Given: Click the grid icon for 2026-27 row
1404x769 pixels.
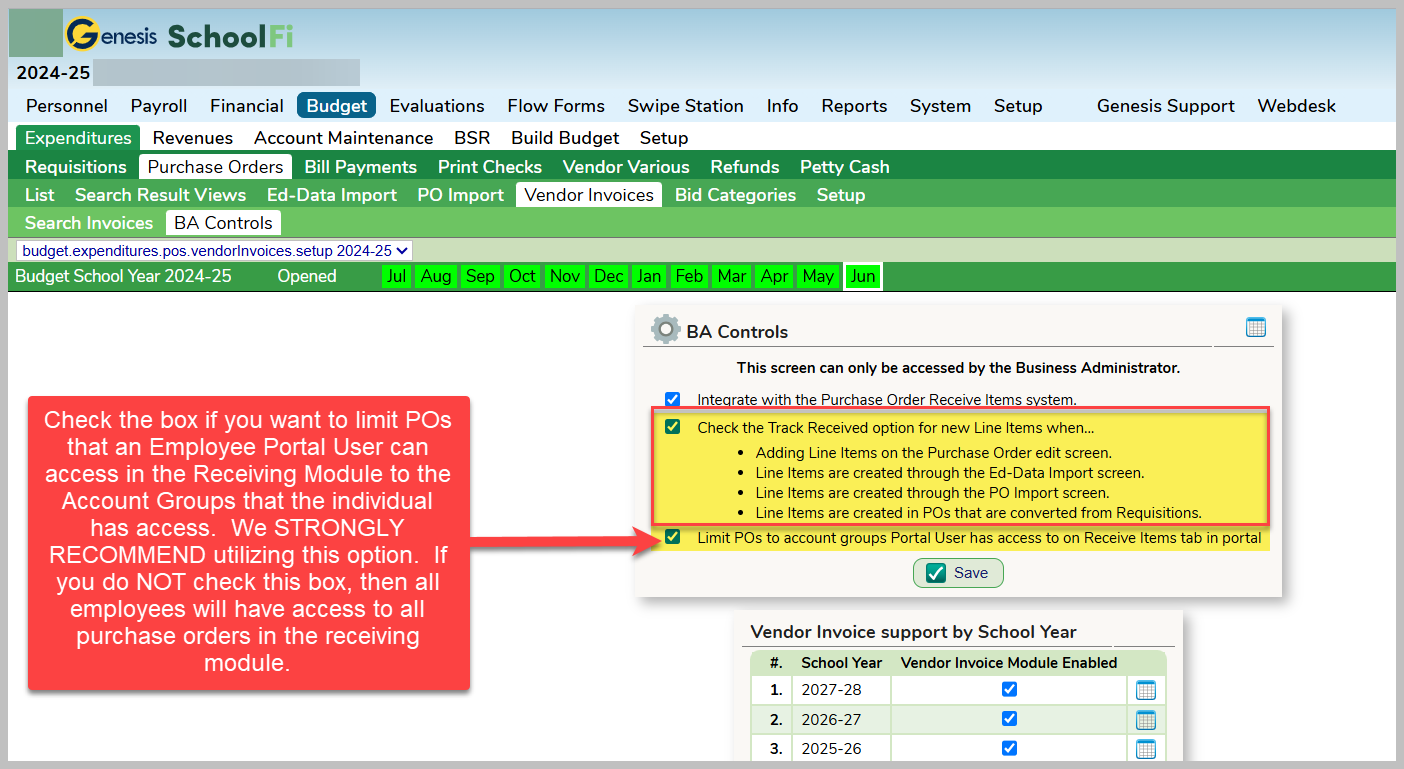Looking at the screenshot, I should click(x=1146, y=720).
